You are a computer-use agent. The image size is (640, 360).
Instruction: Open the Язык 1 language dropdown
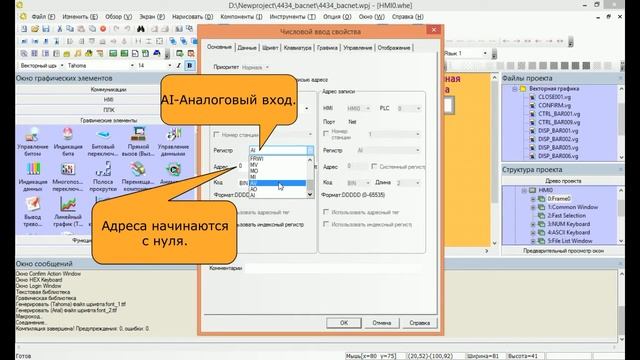pos(485,53)
